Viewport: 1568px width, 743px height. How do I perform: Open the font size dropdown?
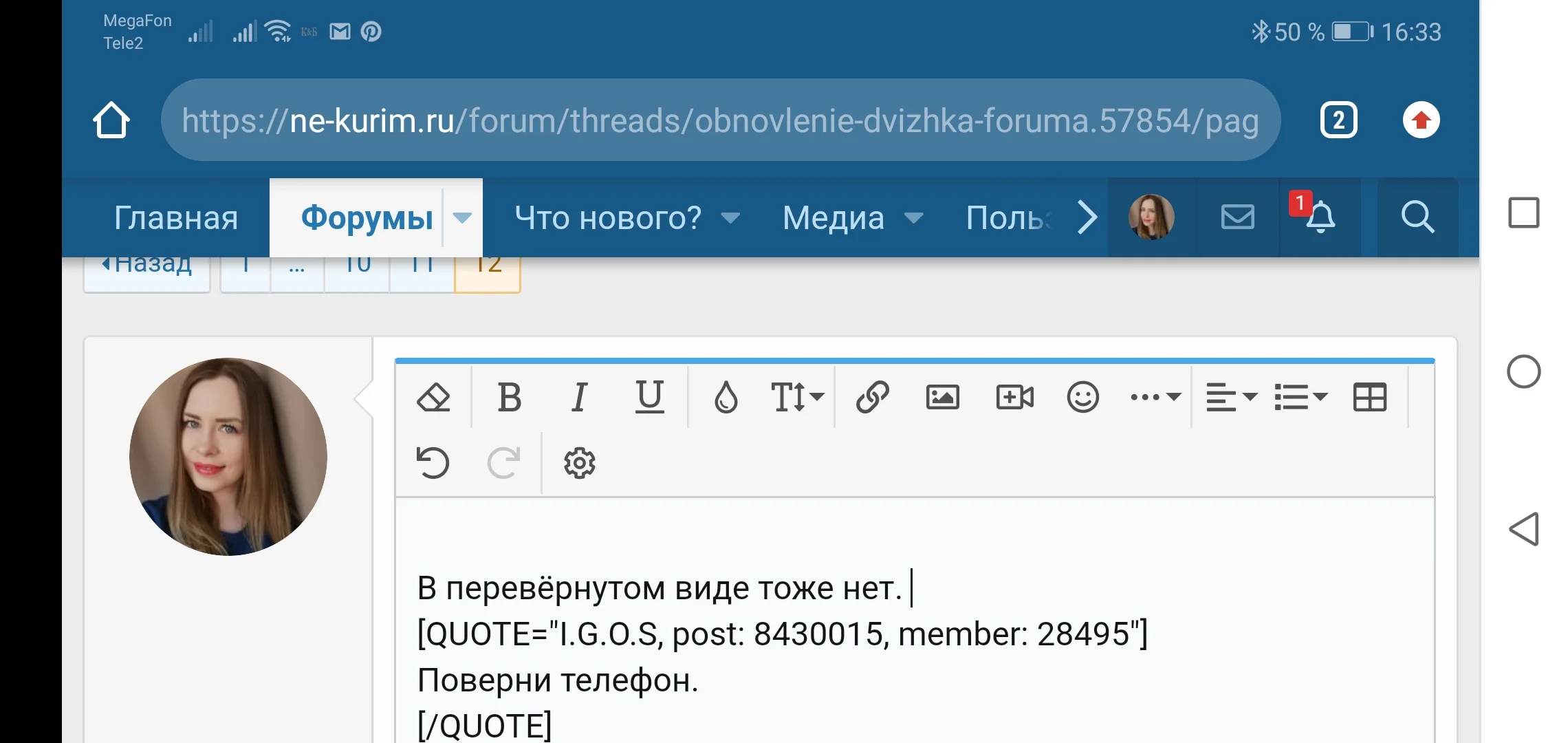tap(796, 397)
